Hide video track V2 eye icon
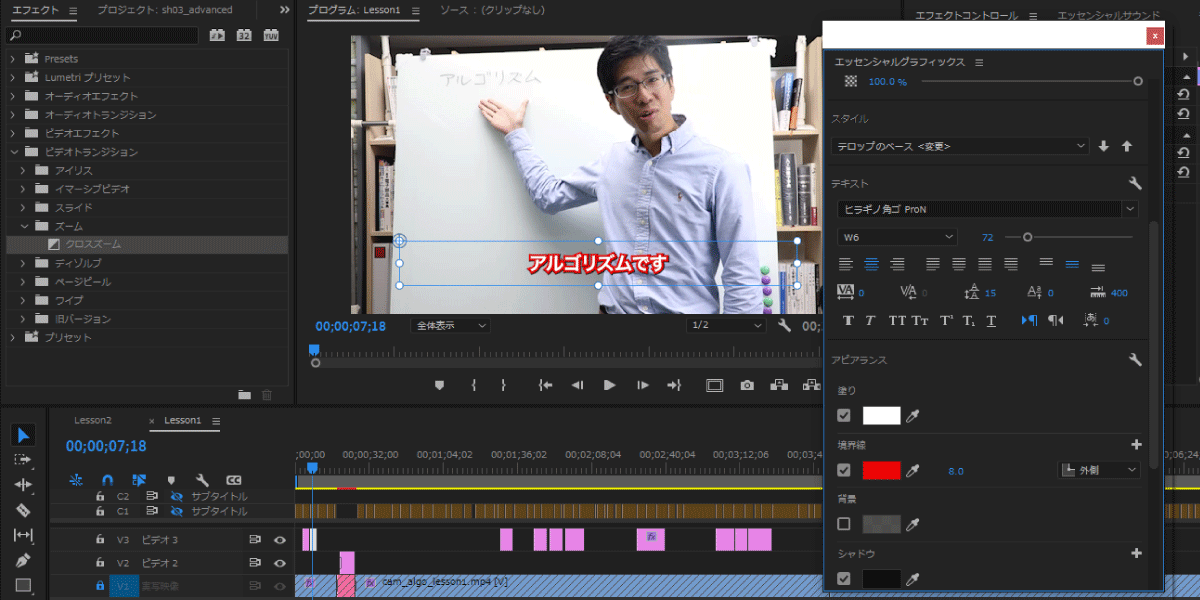 280,564
